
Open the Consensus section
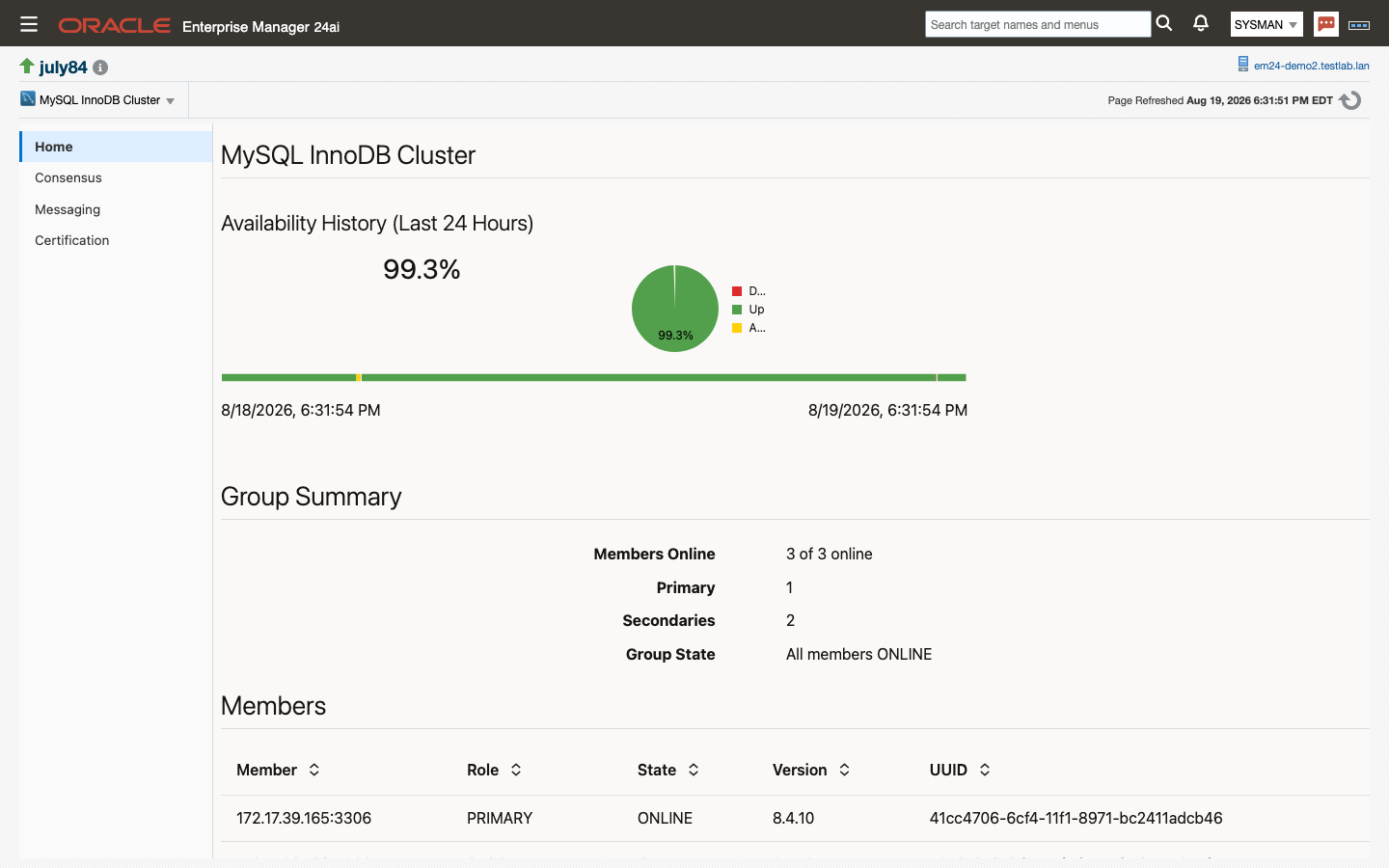(68, 177)
